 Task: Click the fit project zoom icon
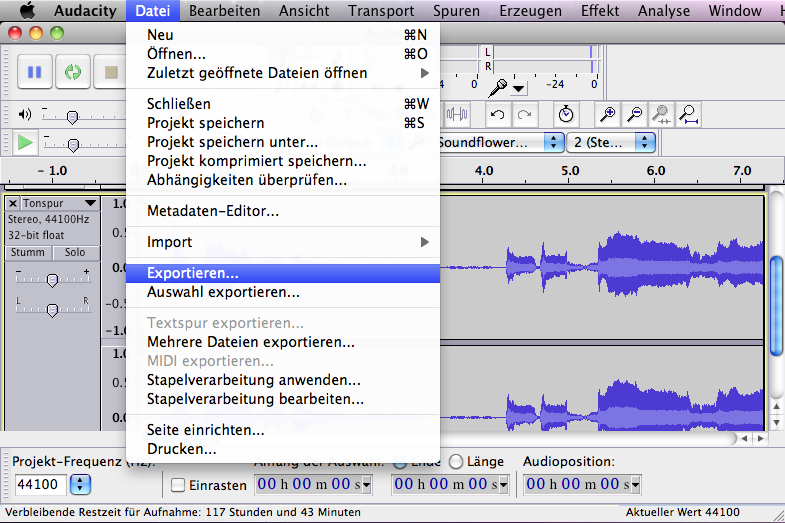(689, 114)
